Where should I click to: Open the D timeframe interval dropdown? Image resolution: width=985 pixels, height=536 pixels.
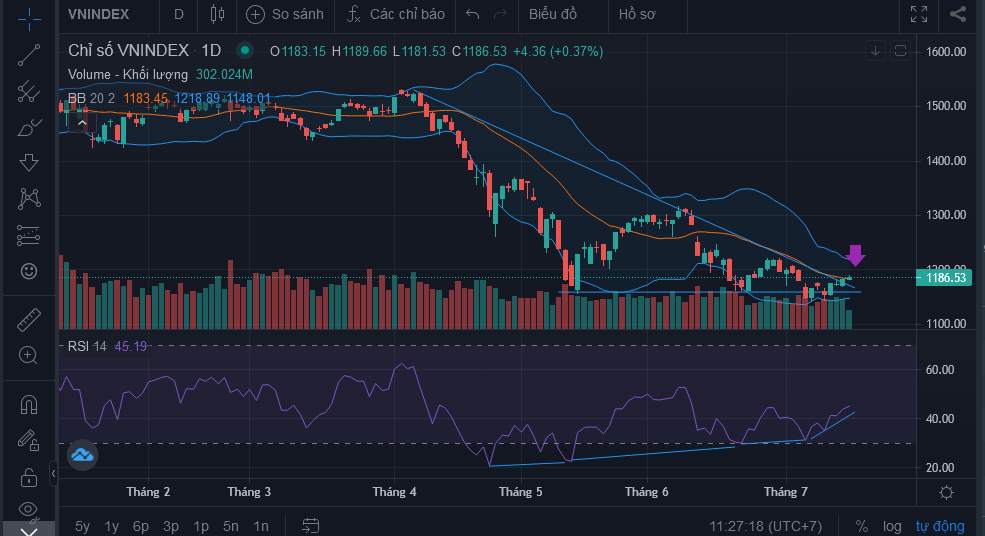pyautogui.click(x=179, y=14)
